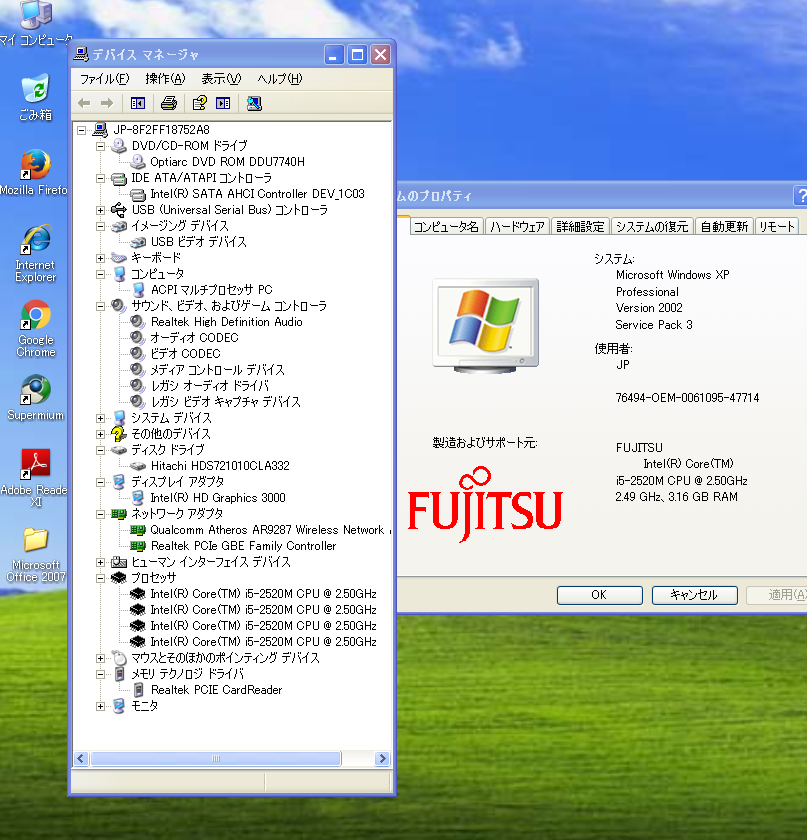This screenshot has height=840, width=807.
Task: Open Adobe Reader XI desktop icon
Action: pyautogui.click(x=35, y=478)
